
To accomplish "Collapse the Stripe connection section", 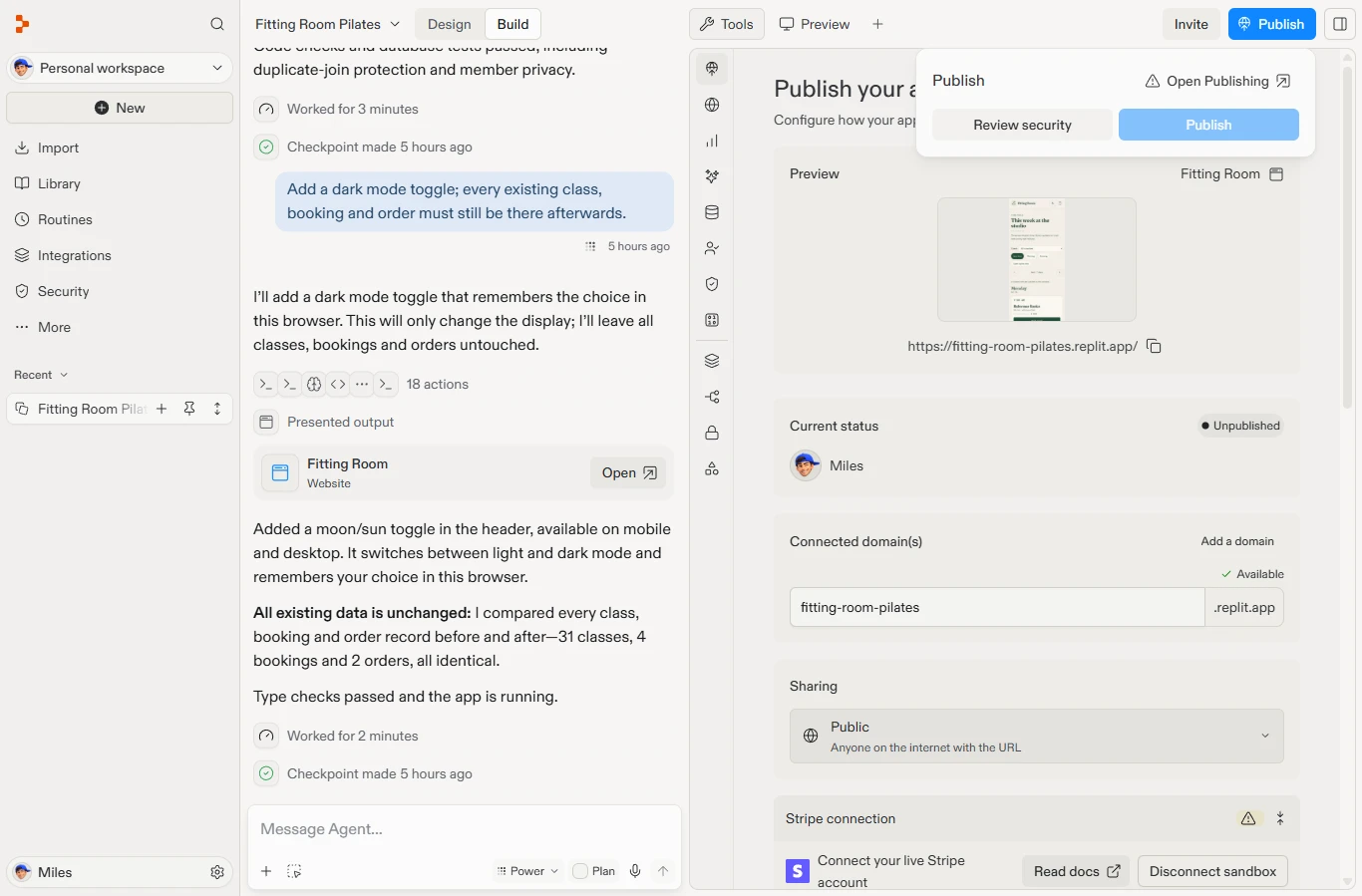I will pos(1280,818).
